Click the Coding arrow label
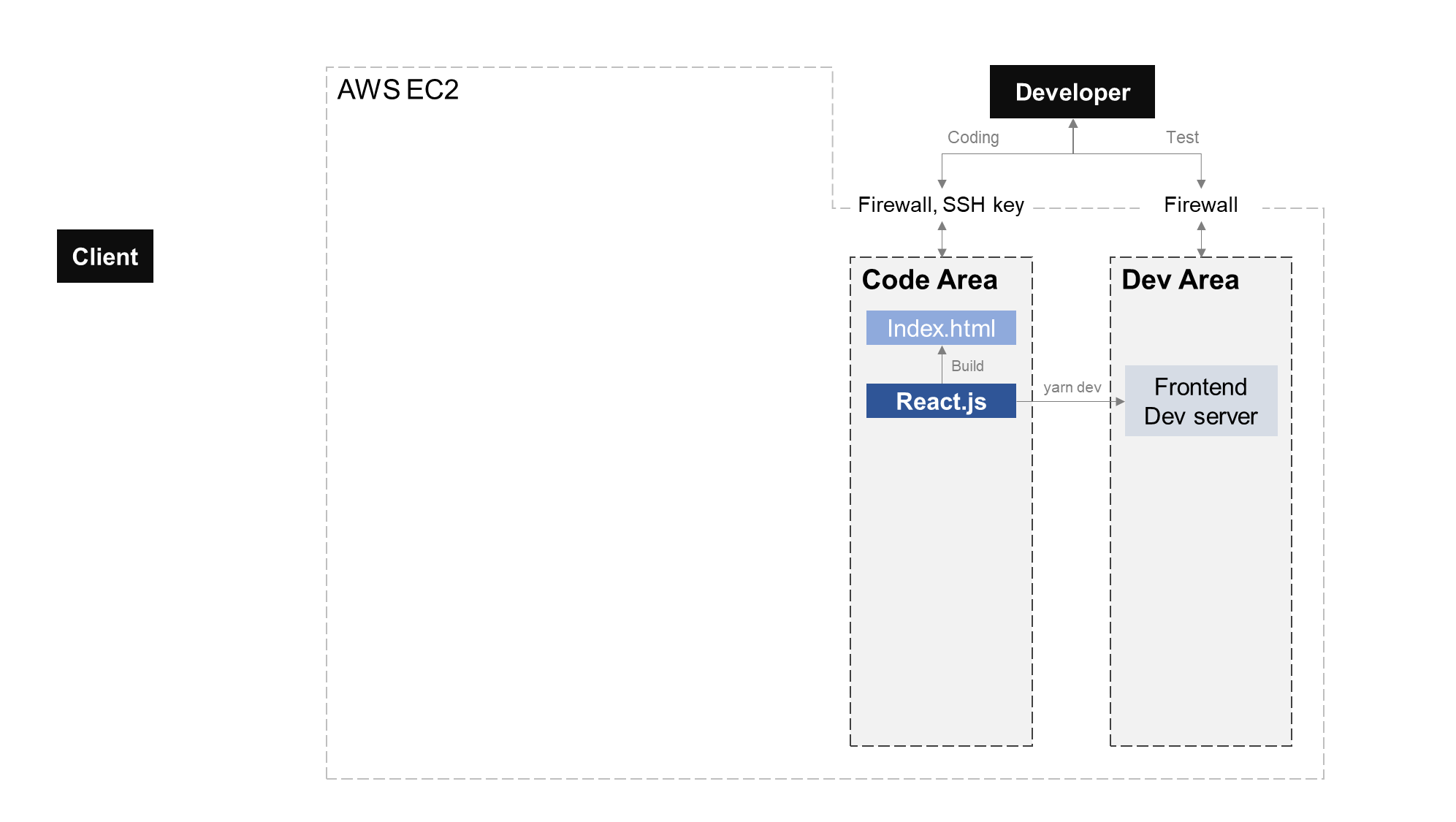This screenshot has height=822, width=1456. point(973,137)
